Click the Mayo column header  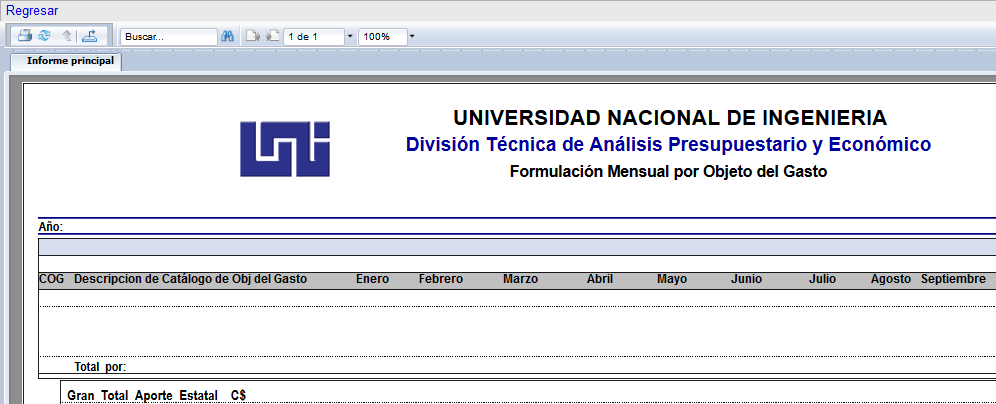(x=671, y=279)
